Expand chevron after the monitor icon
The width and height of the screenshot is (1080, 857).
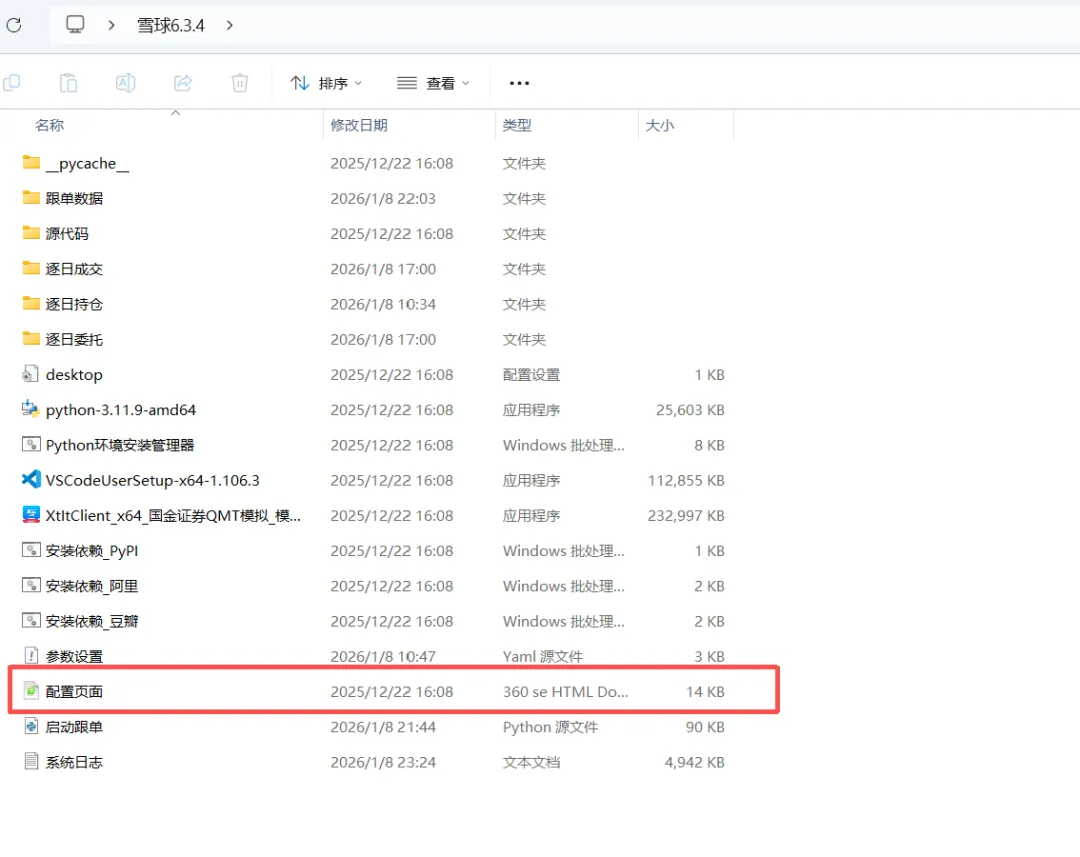tap(112, 25)
